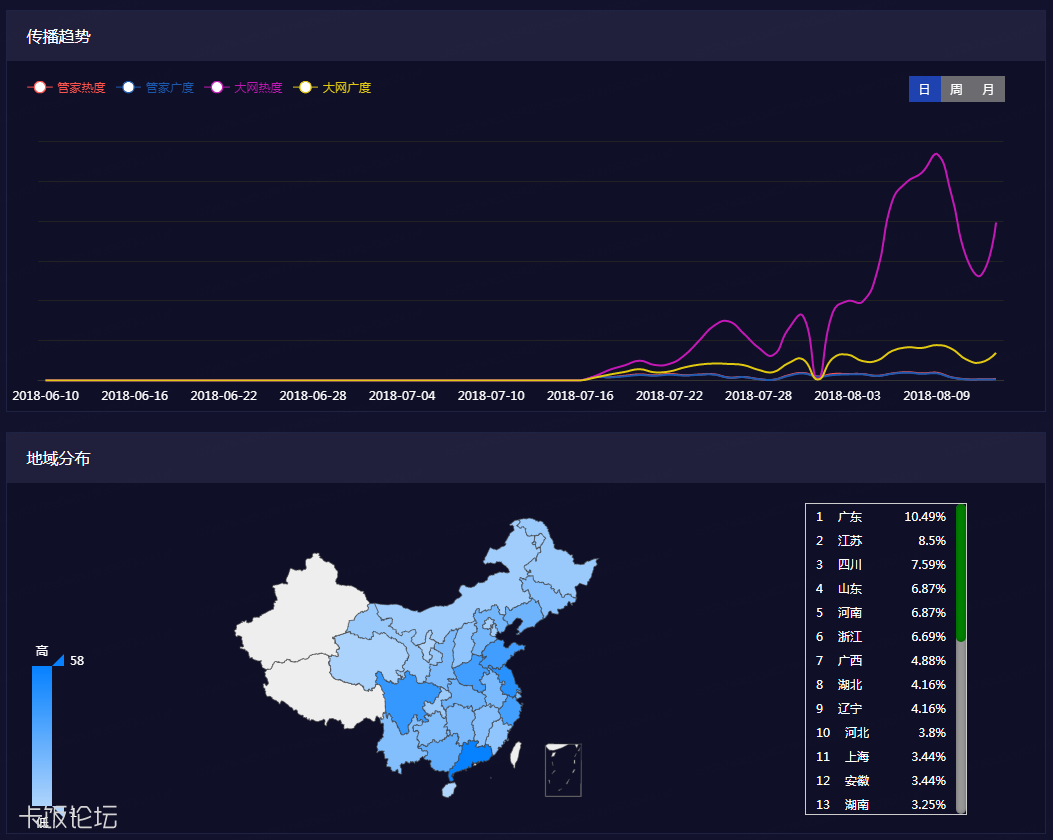Click the 2018-08-09 date axis label
The image size is (1053, 840).
click(936, 396)
